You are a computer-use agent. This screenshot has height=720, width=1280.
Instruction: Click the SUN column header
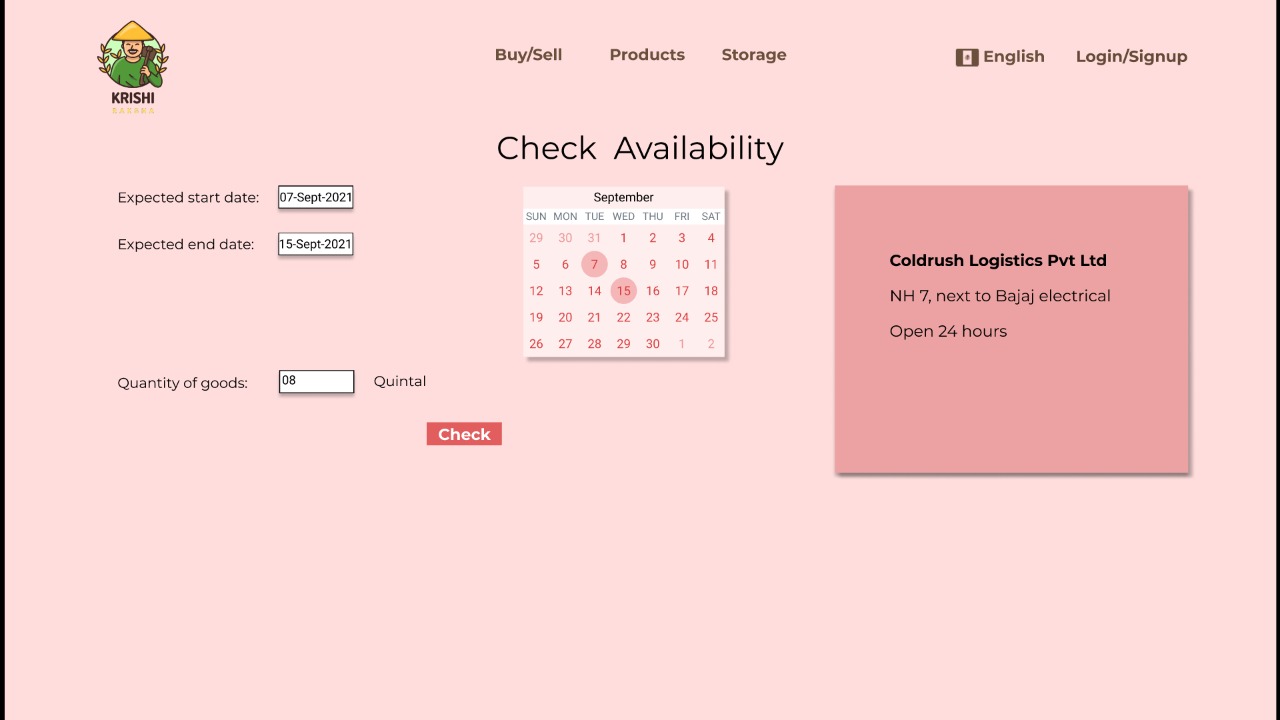click(x=536, y=216)
